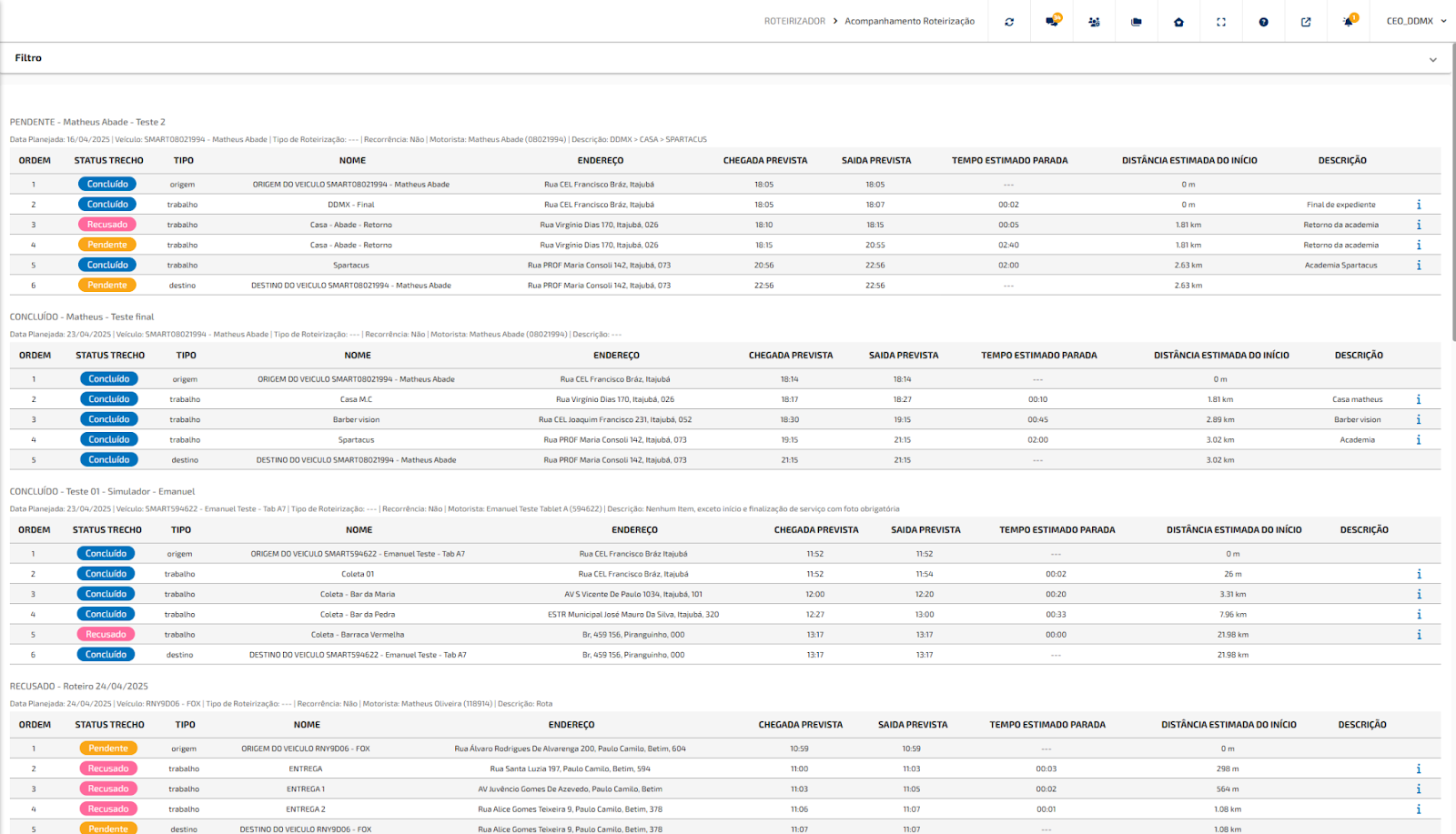Open info icon for ENTREGA 1 row

[1419, 789]
